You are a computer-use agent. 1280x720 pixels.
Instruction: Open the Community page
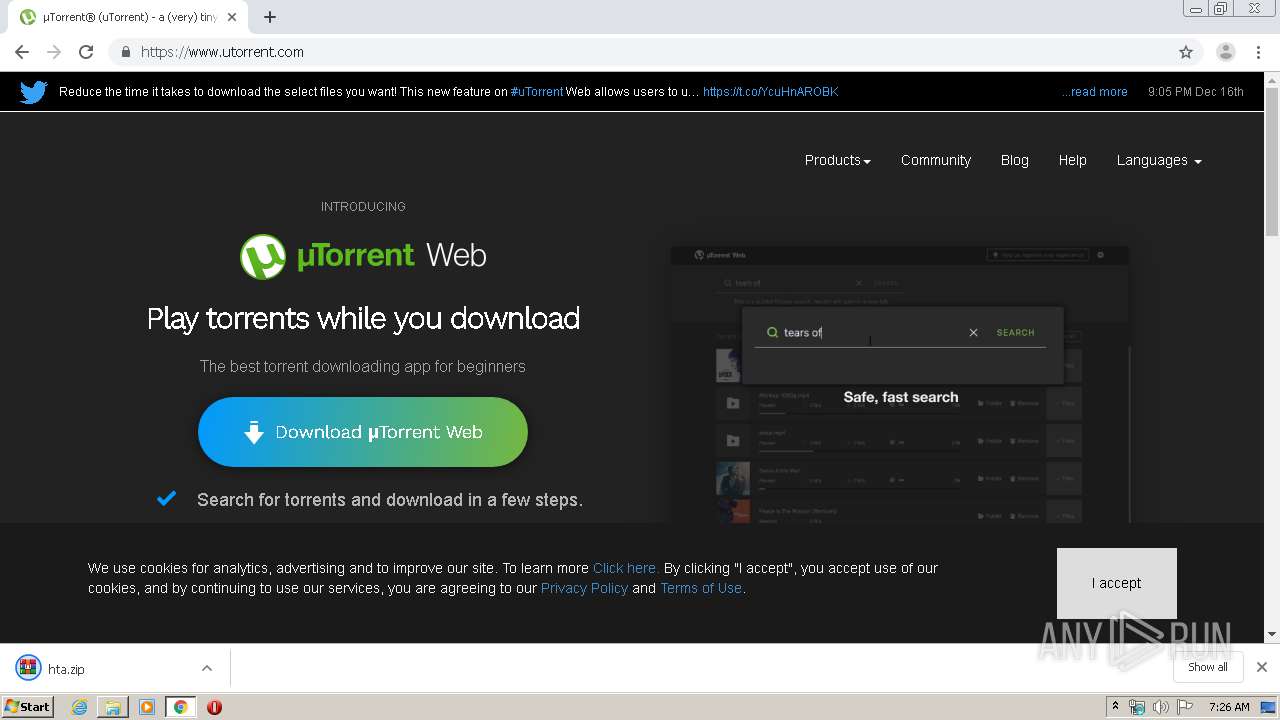tap(936, 160)
